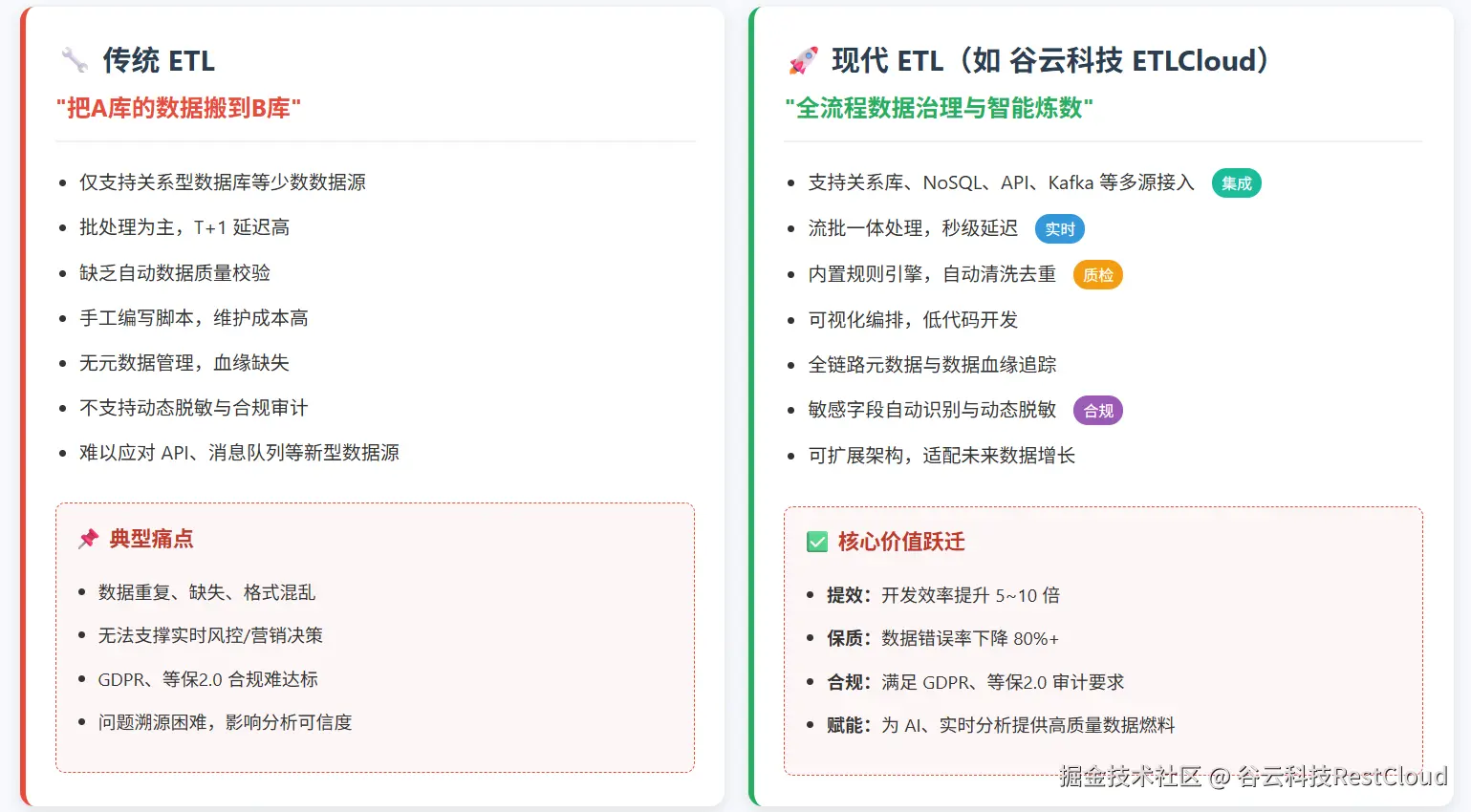Click the line 敏感字段自动识别与动态脱敏
Screen dimensions: 1471x812
click(x=933, y=410)
